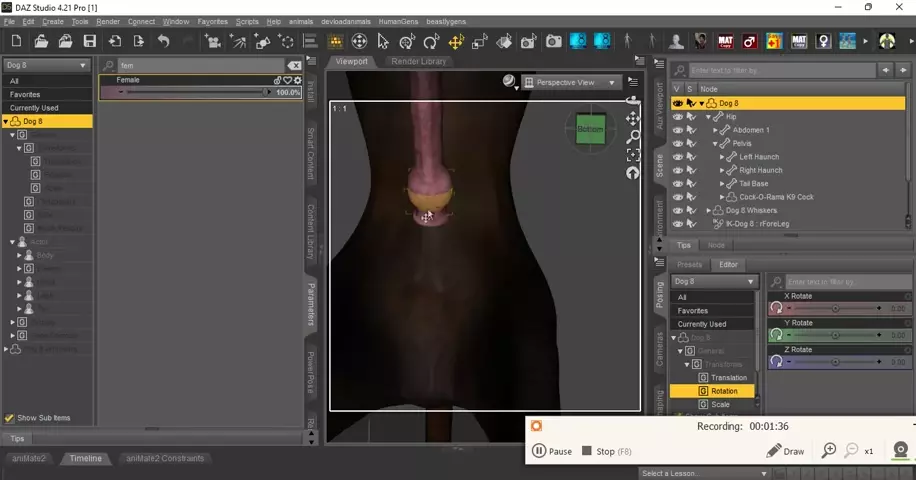
Task: Click the Undo arrow icon
Action: point(163,41)
